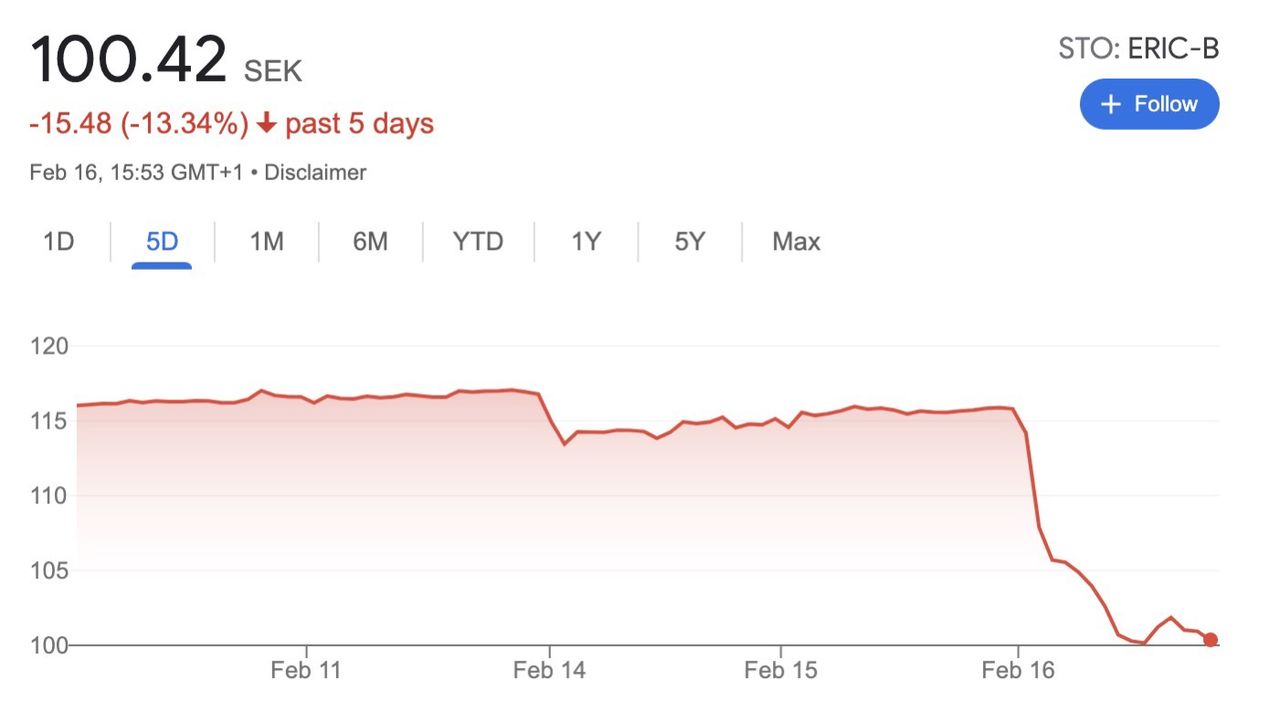1280x701 pixels.
Task: Select the 5D time range tab
Action: coord(162,242)
